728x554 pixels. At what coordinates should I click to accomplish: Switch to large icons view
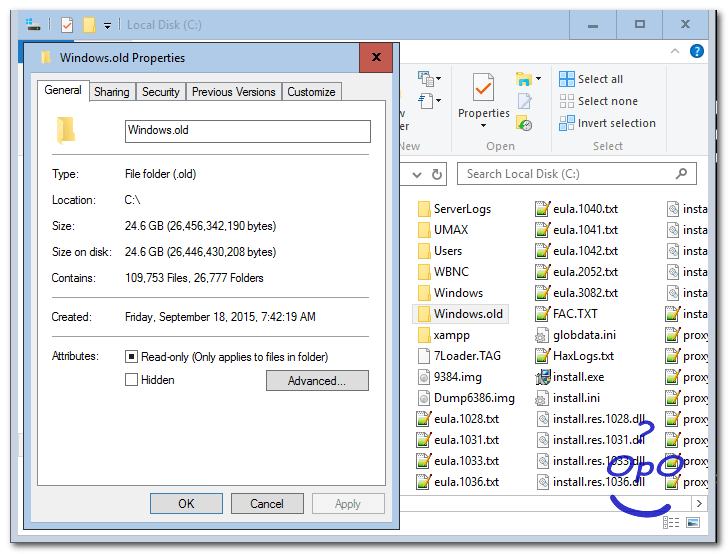(x=693, y=522)
